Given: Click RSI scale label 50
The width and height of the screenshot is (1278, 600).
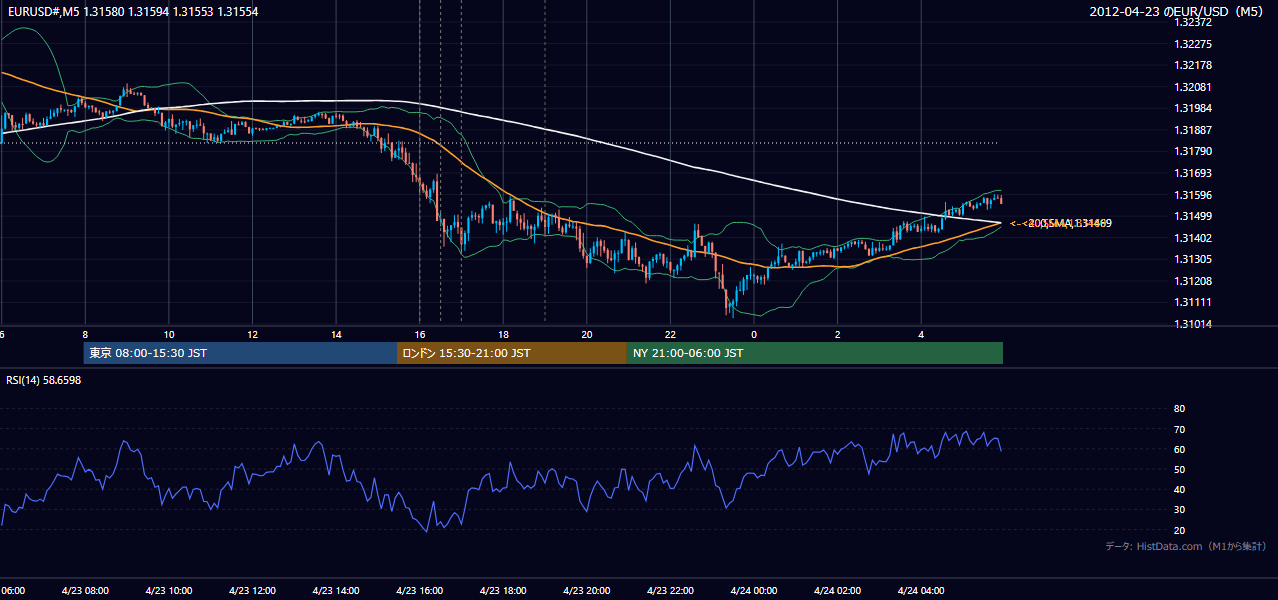Looking at the screenshot, I should 1179,469.
